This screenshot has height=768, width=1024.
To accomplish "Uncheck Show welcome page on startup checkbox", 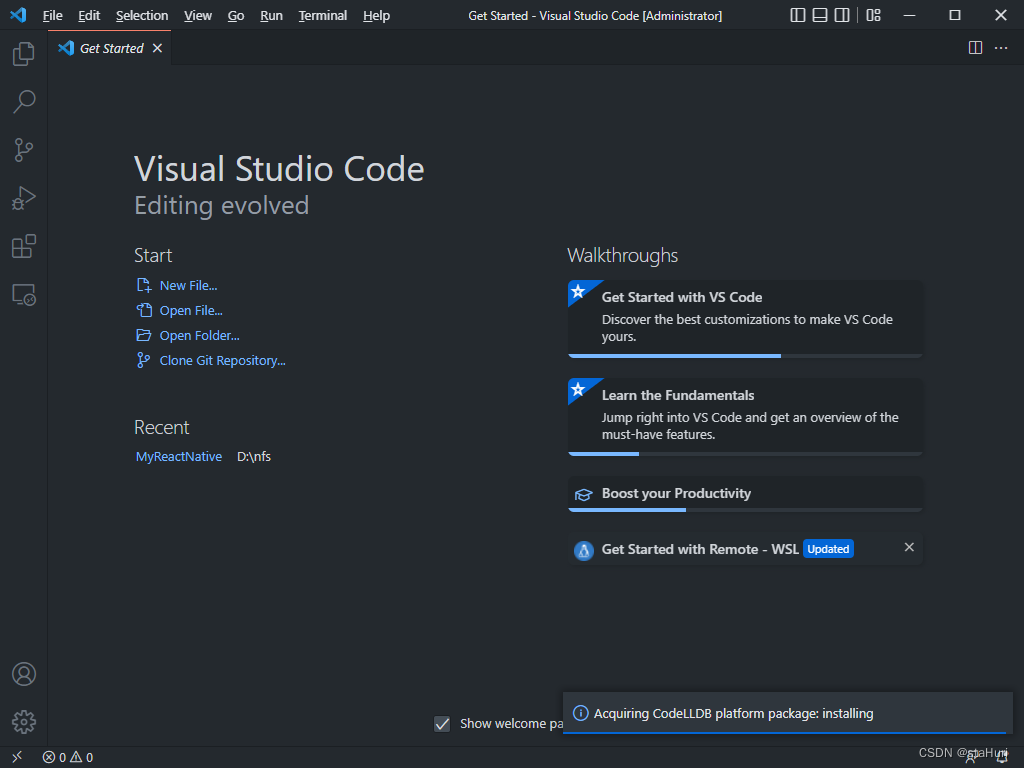I will click(x=442, y=724).
